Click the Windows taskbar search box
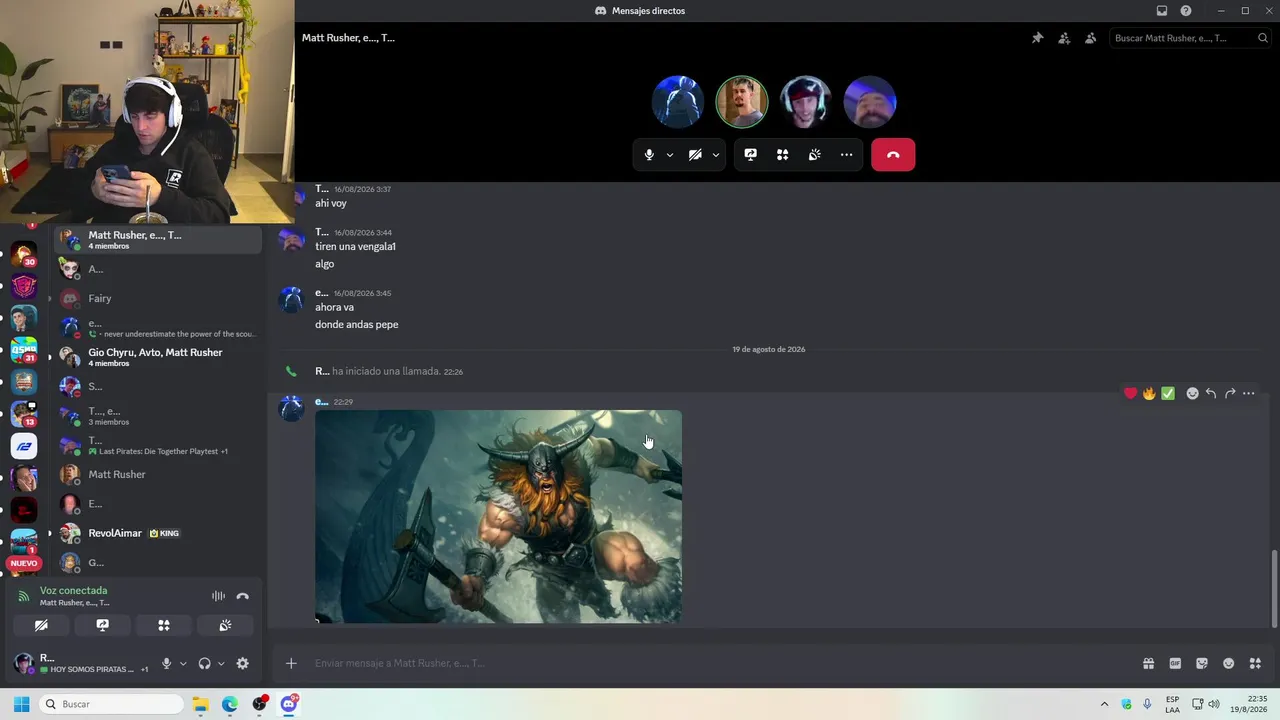The image size is (1280, 720). [112, 704]
